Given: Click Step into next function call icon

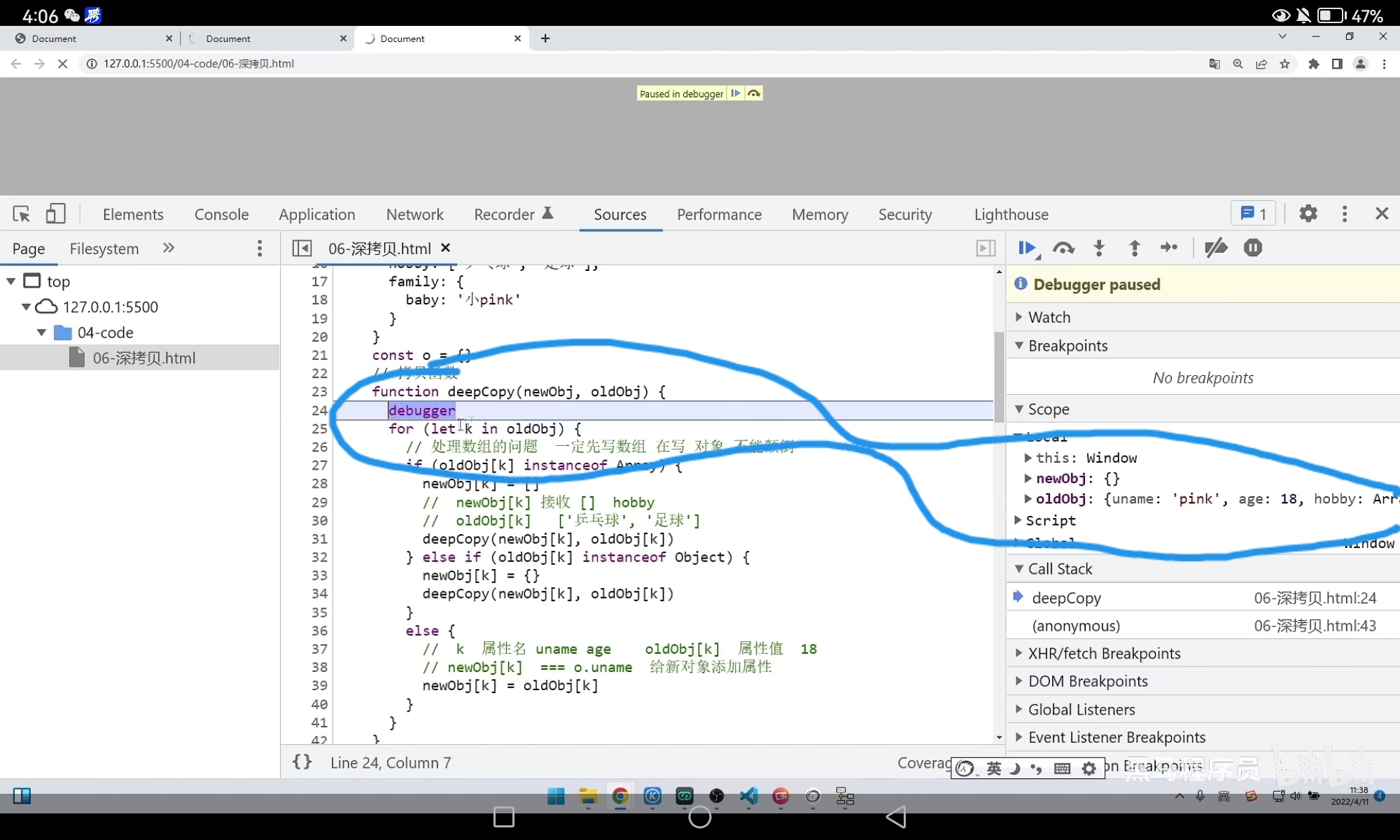Looking at the screenshot, I should pos(1099,248).
